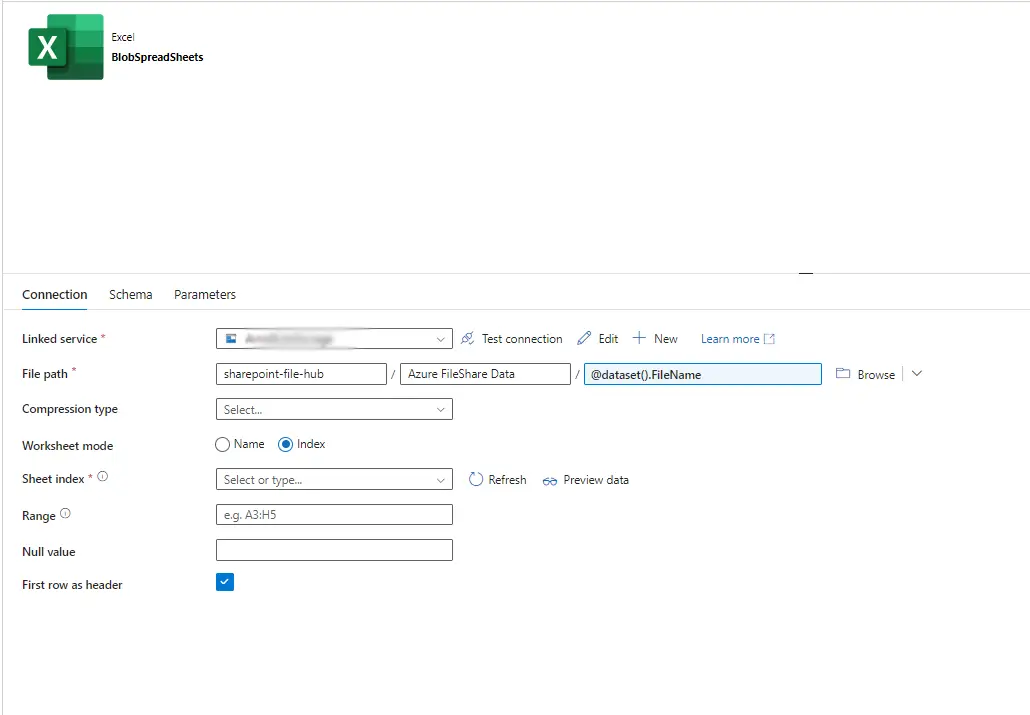The width and height of the screenshot is (1030, 715).
Task: Click the Test connection plug icon
Action: coord(468,339)
